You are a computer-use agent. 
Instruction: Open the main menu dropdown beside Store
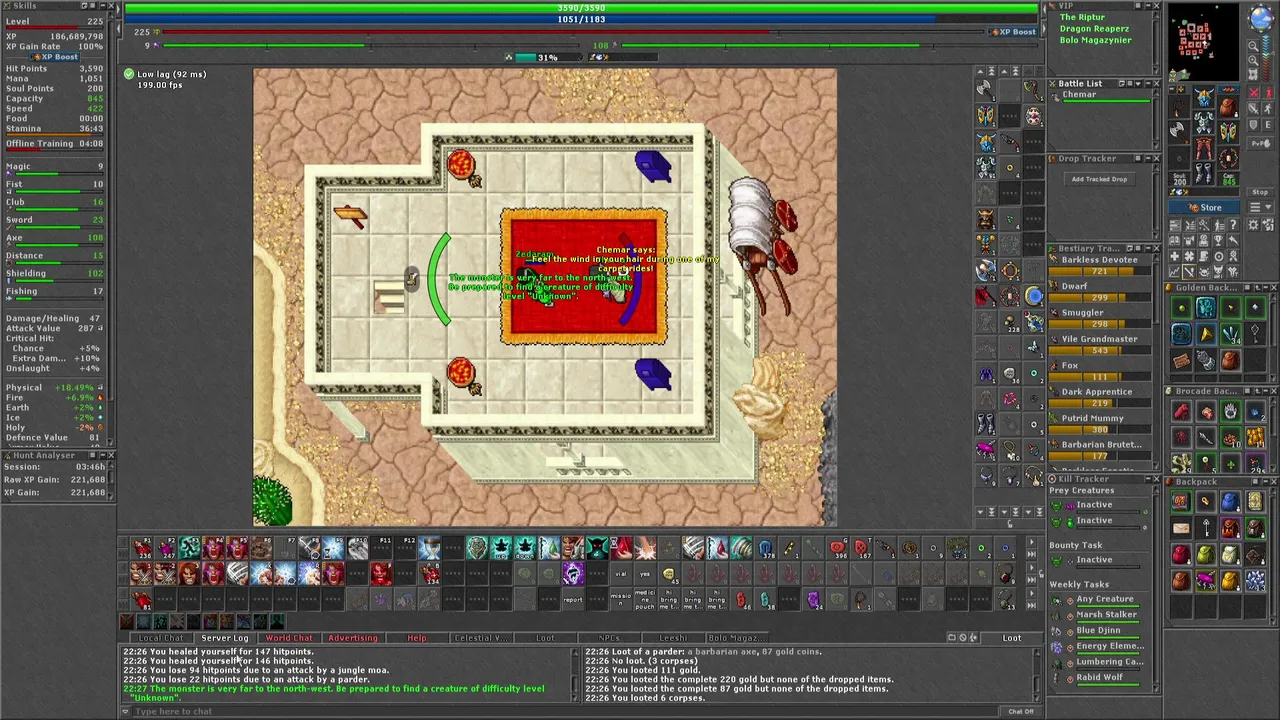click(1261, 207)
